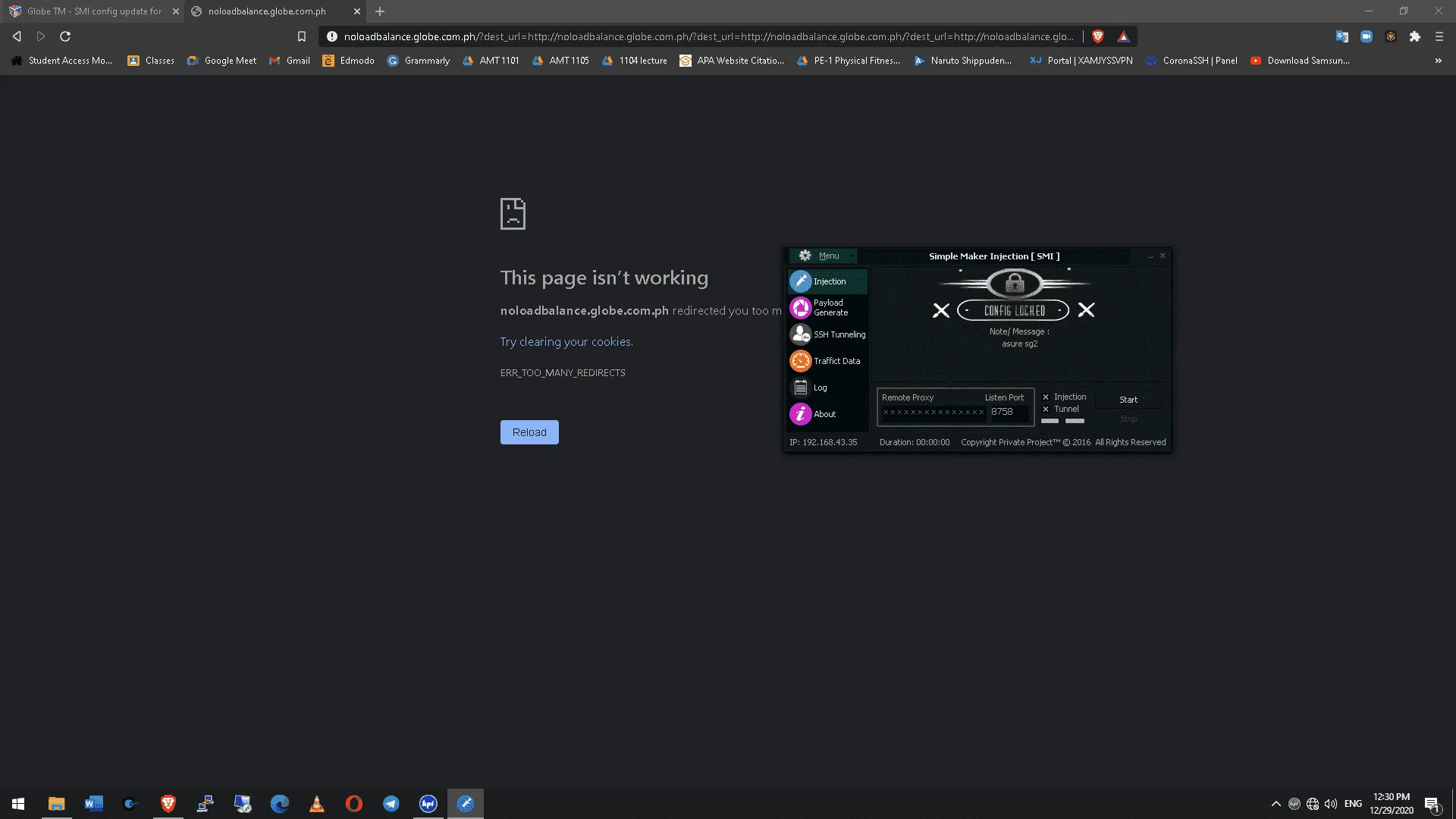Open the Grammarly bookmark

tap(419, 61)
